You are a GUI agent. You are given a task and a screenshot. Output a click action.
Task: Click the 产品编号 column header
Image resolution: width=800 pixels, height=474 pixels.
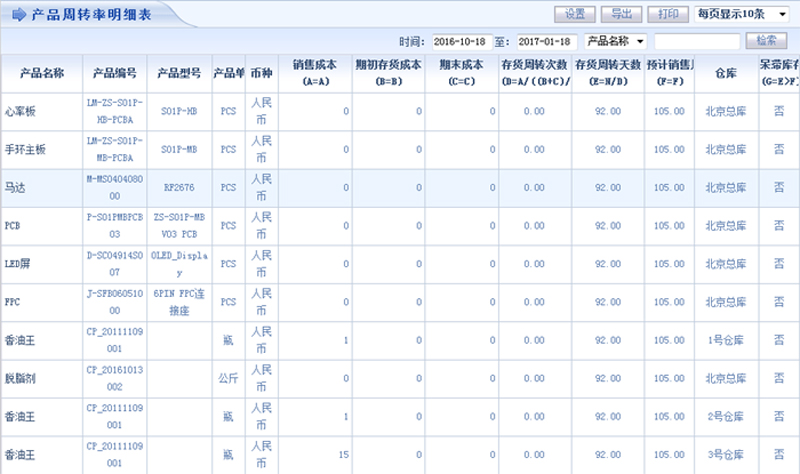(113, 73)
